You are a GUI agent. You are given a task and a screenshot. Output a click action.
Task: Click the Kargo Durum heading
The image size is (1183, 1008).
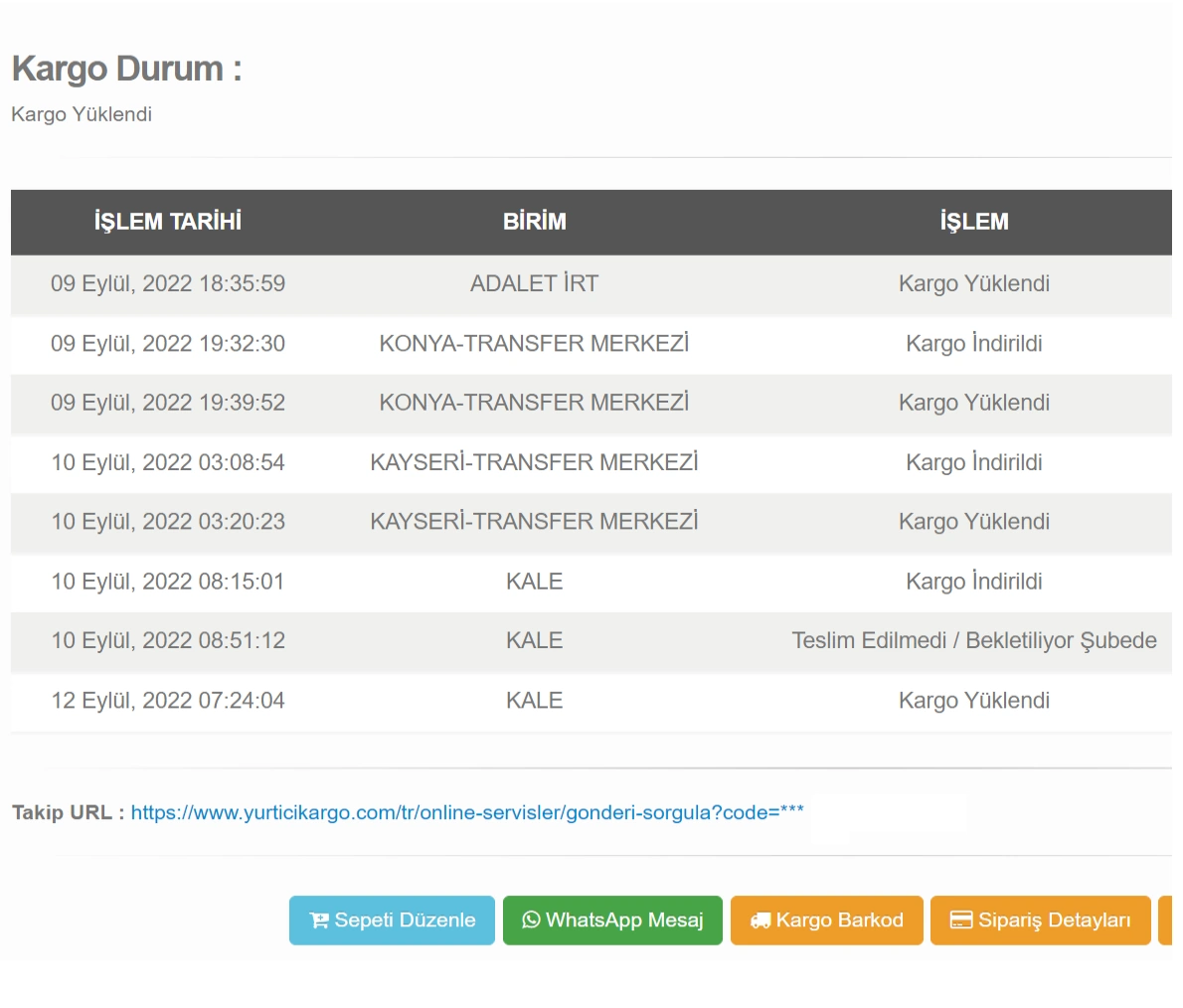coord(126,69)
